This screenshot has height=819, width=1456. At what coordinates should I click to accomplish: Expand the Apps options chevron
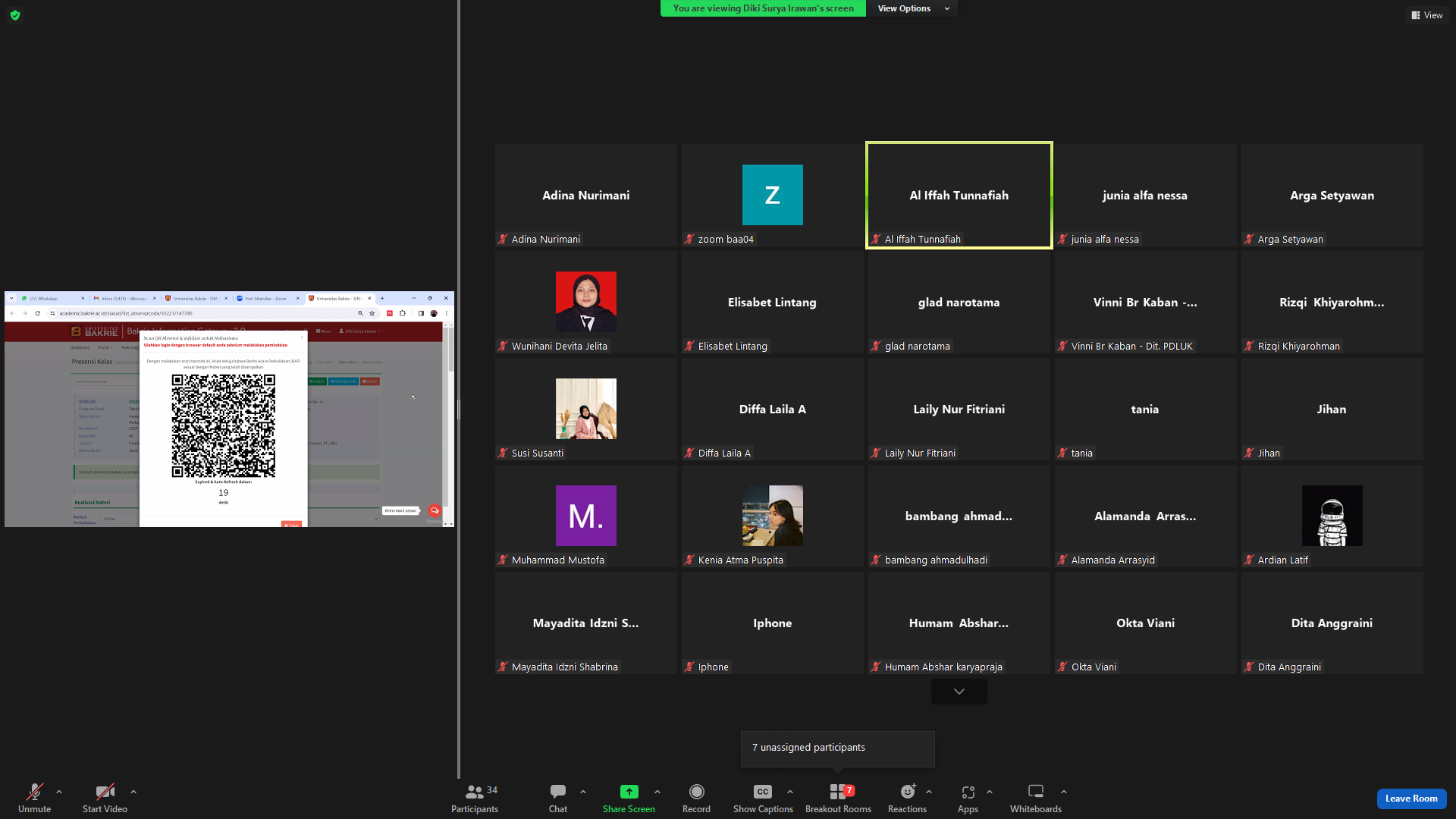click(990, 792)
